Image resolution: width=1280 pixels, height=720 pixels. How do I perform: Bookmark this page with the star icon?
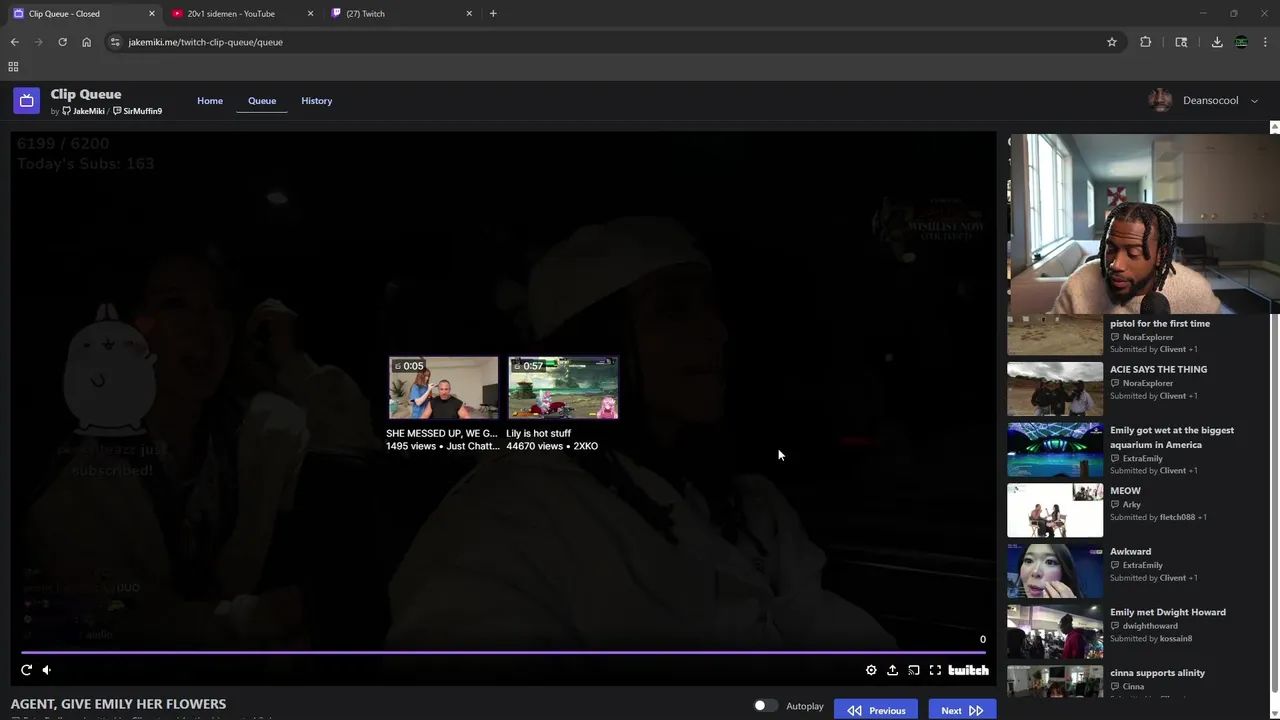click(x=1111, y=42)
